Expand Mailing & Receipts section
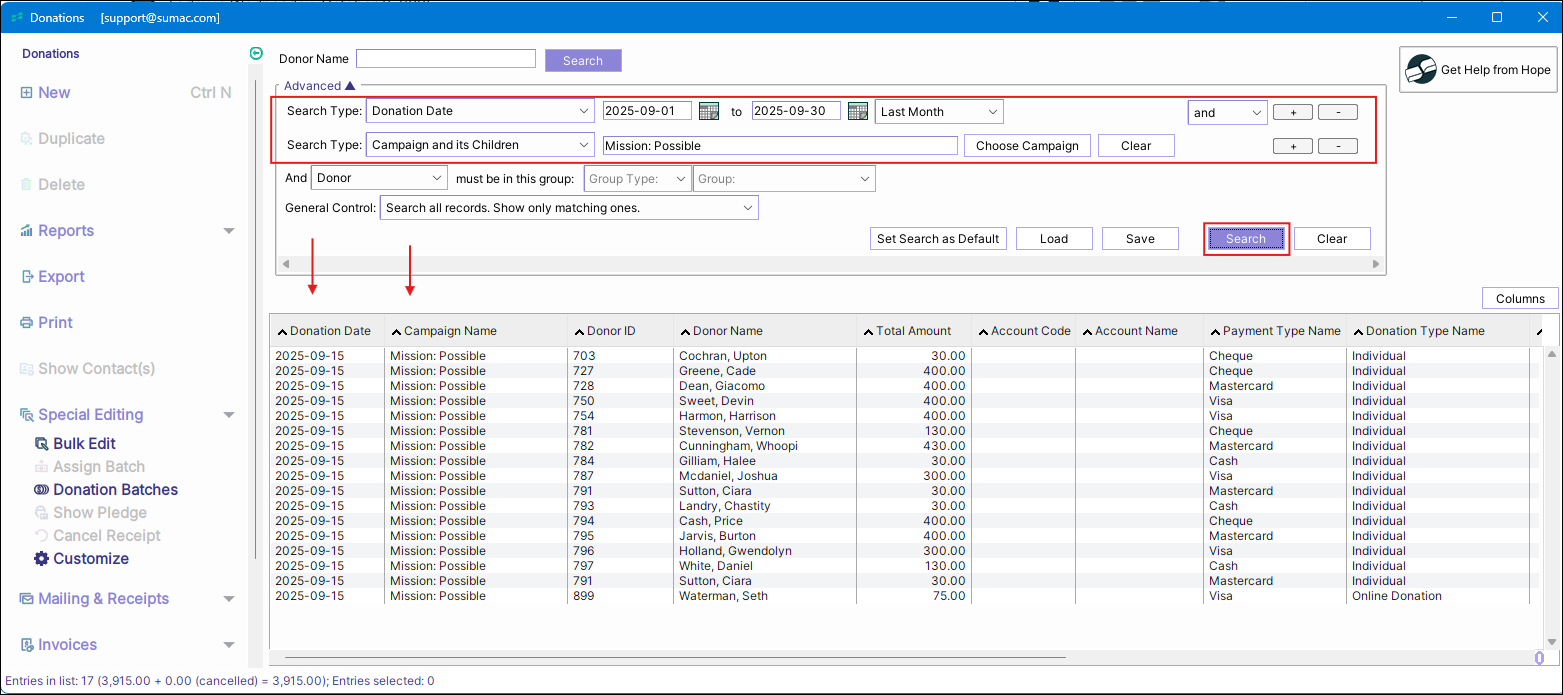The height and width of the screenshot is (695, 1563). (x=229, y=599)
